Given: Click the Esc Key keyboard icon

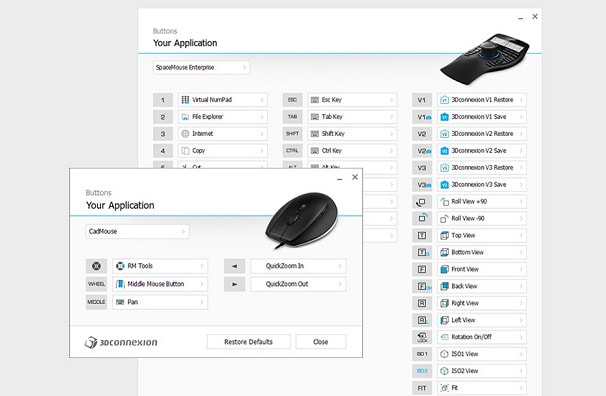Looking at the screenshot, I should tap(315, 100).
